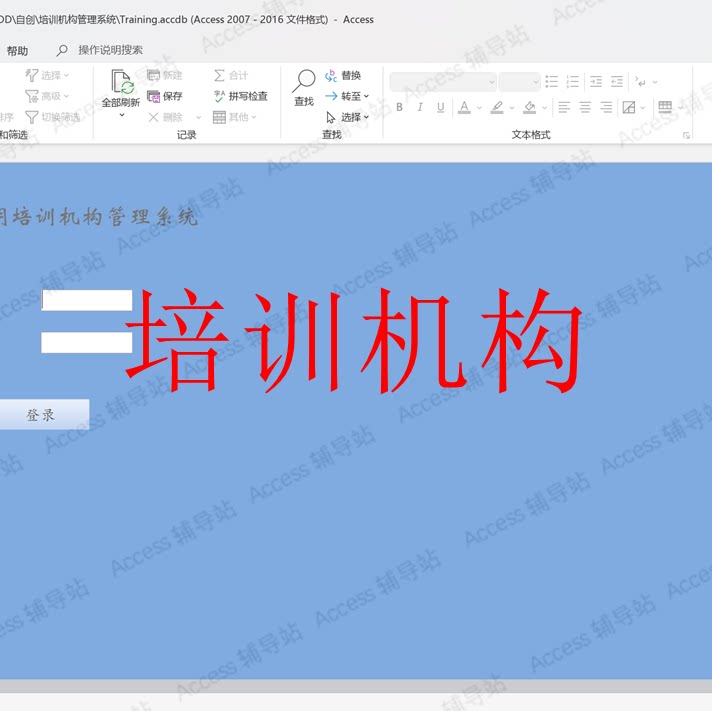This screenshot has height=711, width=712.
Task: Toggle Italic formatting
Action: 420,107
